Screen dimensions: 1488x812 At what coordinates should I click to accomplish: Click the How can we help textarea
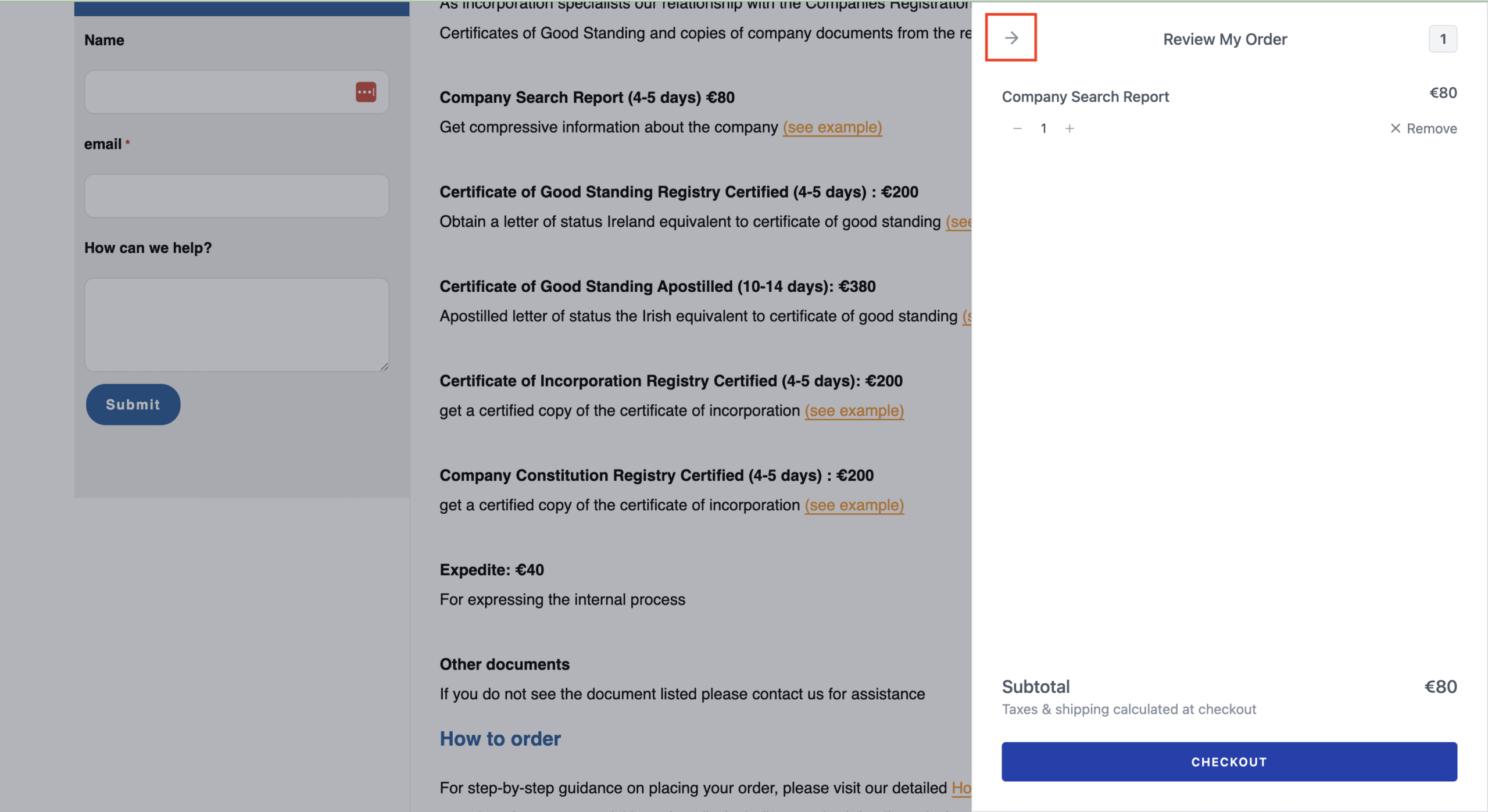[x=237, y=325]
